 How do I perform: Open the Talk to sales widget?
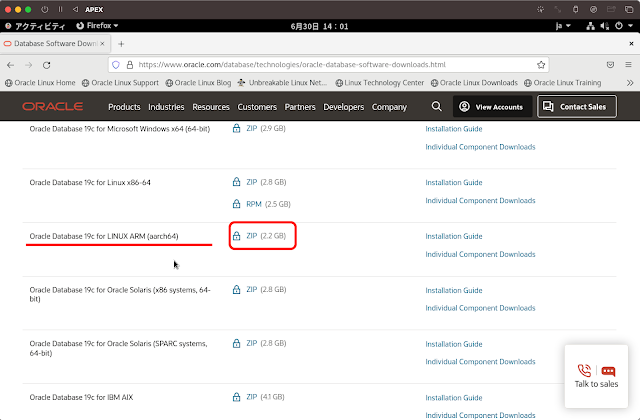pyautogui.click(x=596, y=376)
